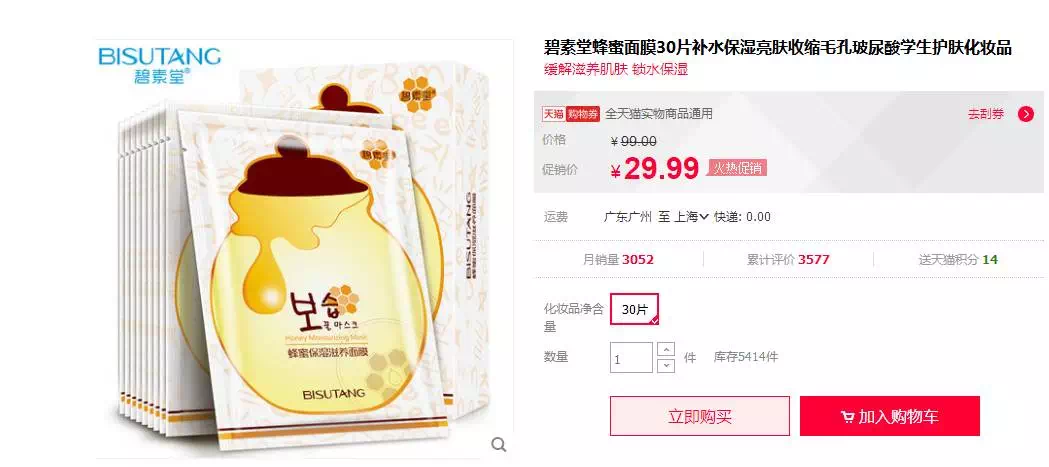Viewport: 1049px width, 467px height.
Task: Increase quantity with the up arrow
Action: click(666, 350)
